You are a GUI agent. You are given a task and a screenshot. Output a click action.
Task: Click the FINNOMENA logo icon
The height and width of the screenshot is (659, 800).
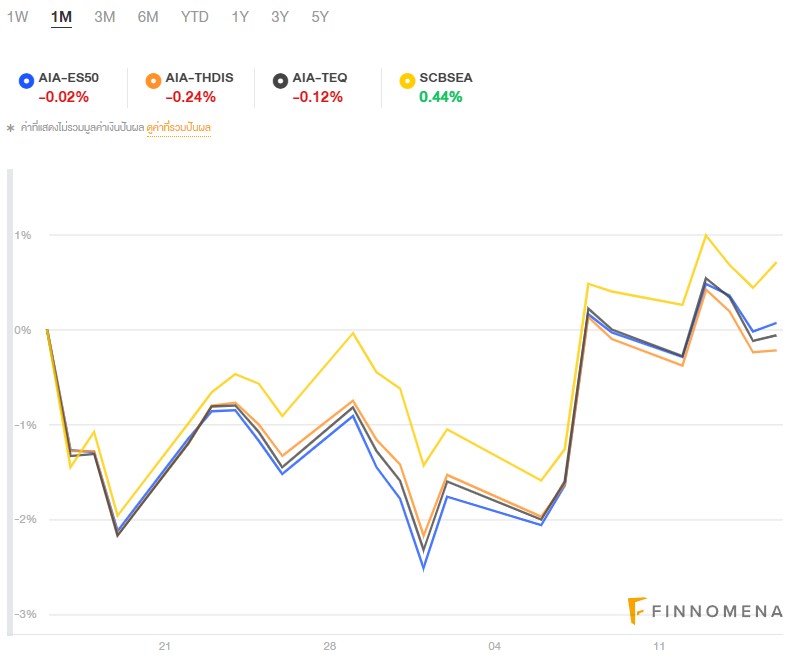(635, 608)
